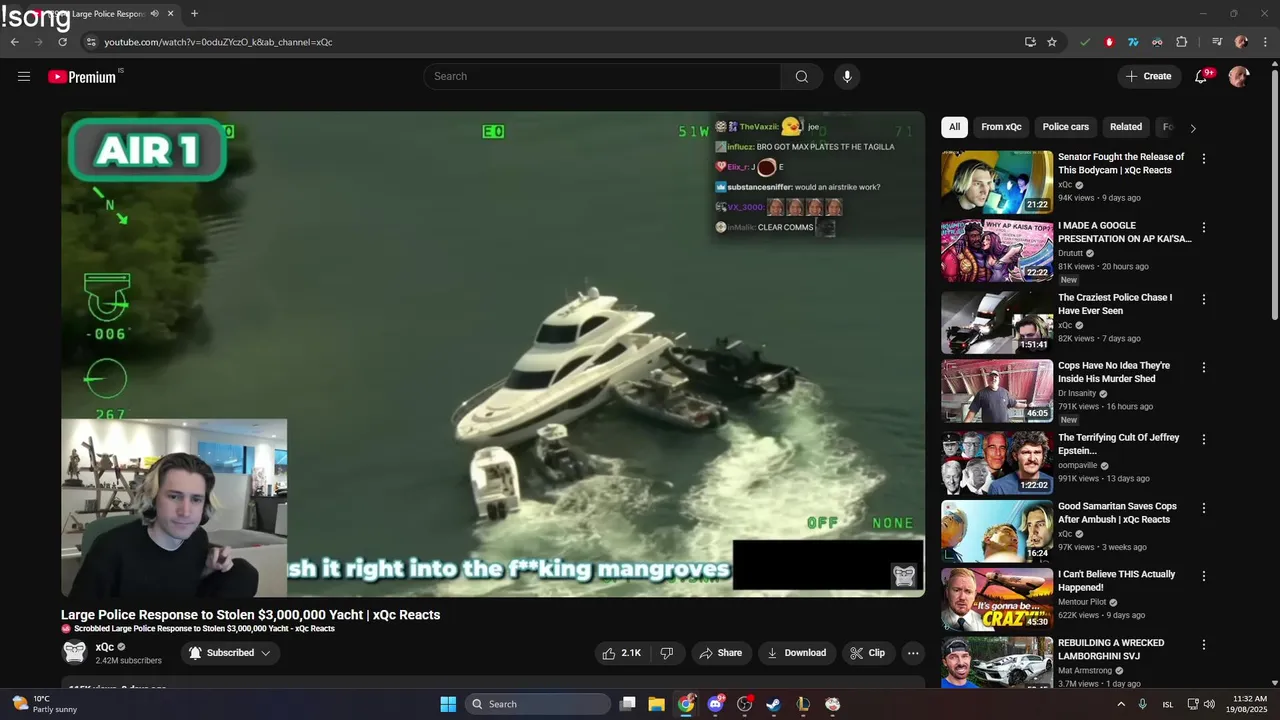Start voice search with microphone icon
The width and height of the screenshot is (1280, 720).
(847, 77)
